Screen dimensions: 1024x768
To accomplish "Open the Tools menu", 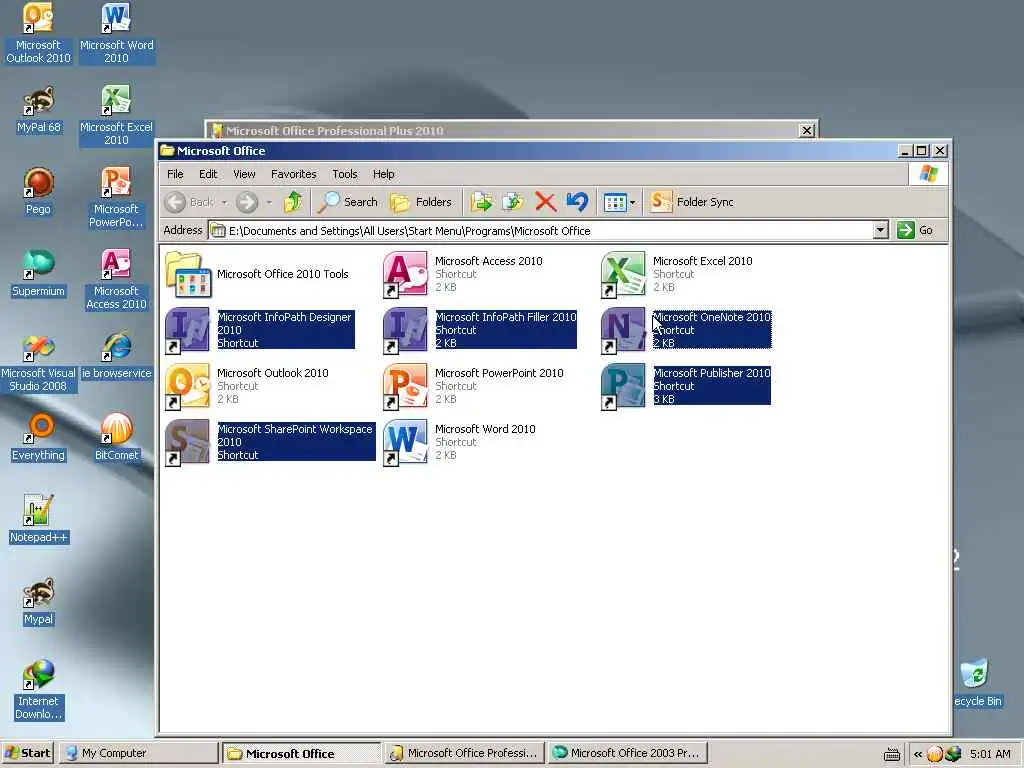I will [x=345, y=174].
